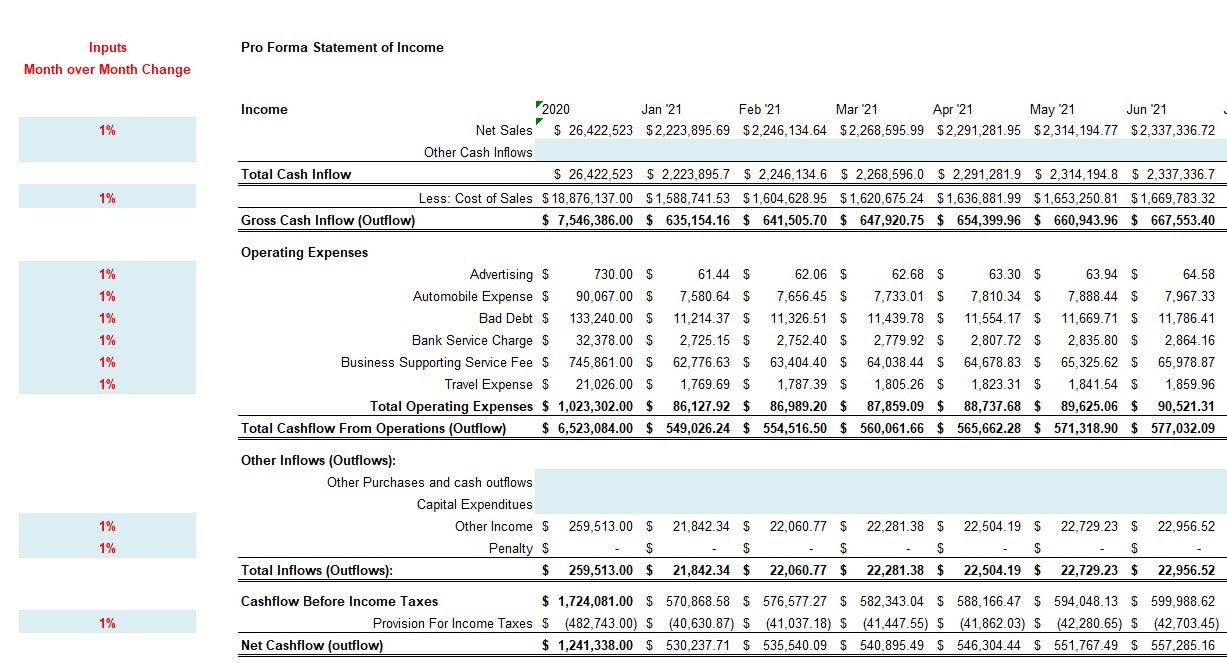Click the Penalty 1% growth rate

pos(107,548)
